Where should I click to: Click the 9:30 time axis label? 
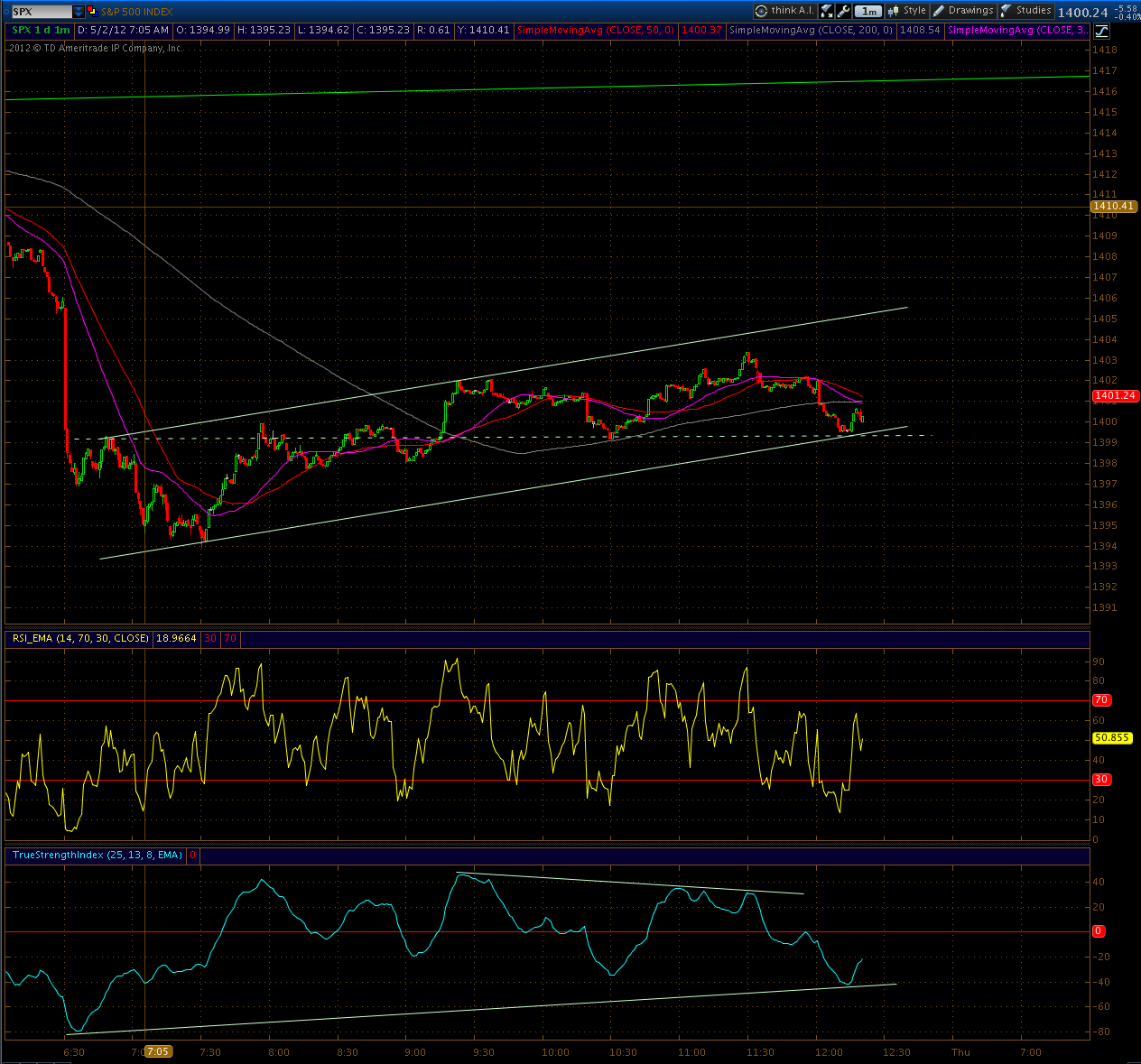(x=484, y=1052)
